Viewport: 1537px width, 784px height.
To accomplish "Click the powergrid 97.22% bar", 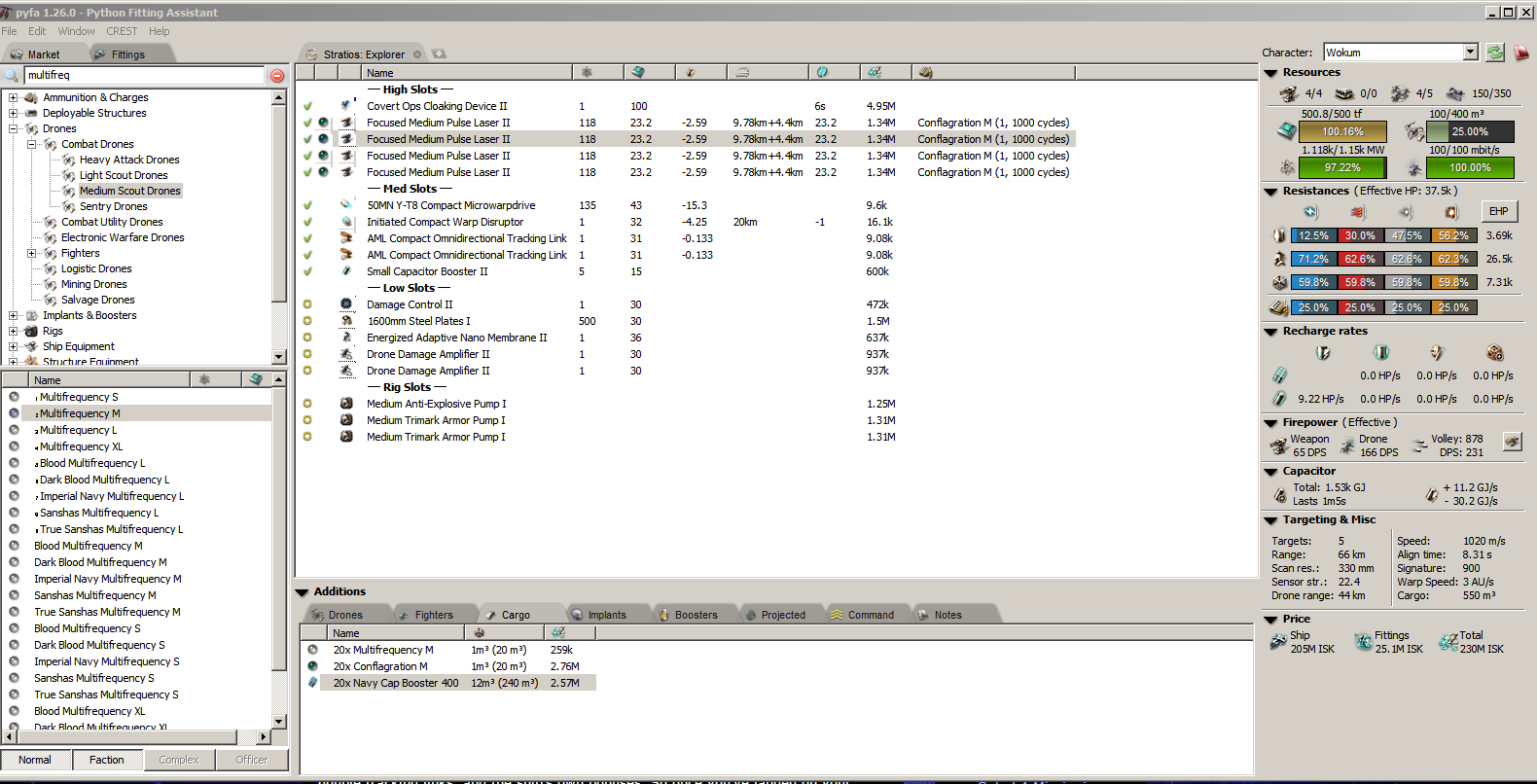I will (x=1343, y=167).
